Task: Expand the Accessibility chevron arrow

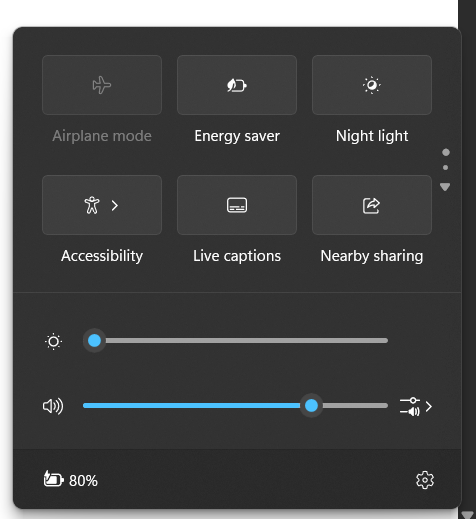Action: [115, 205]
